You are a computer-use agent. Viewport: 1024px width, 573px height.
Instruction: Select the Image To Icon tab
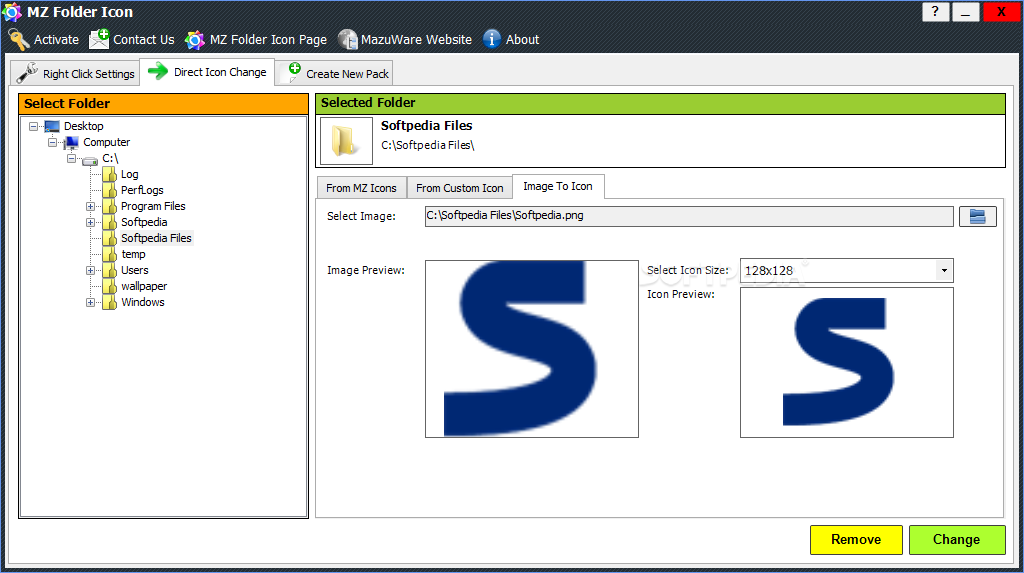pyautogui.click(x=558, y=186)
